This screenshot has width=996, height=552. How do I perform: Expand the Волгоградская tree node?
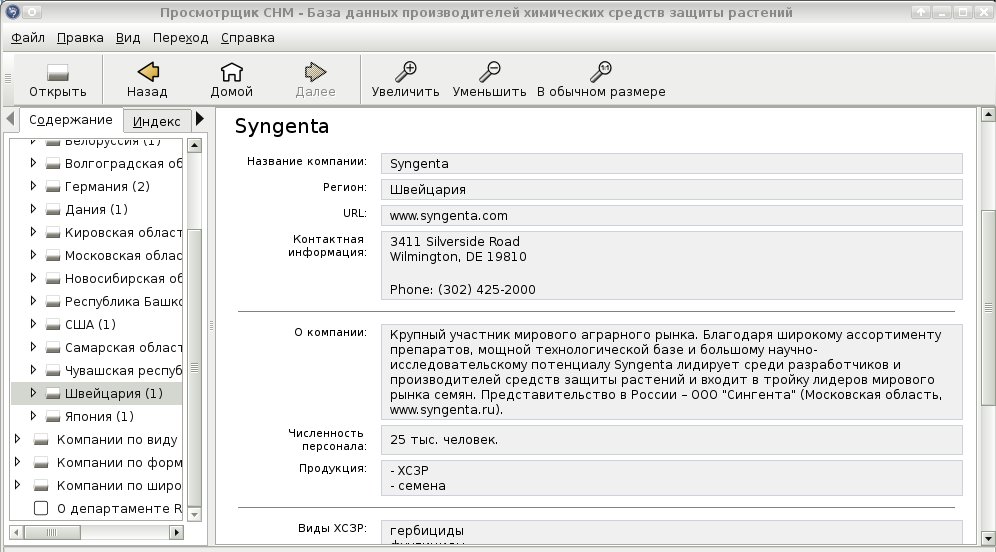(33, 163)
